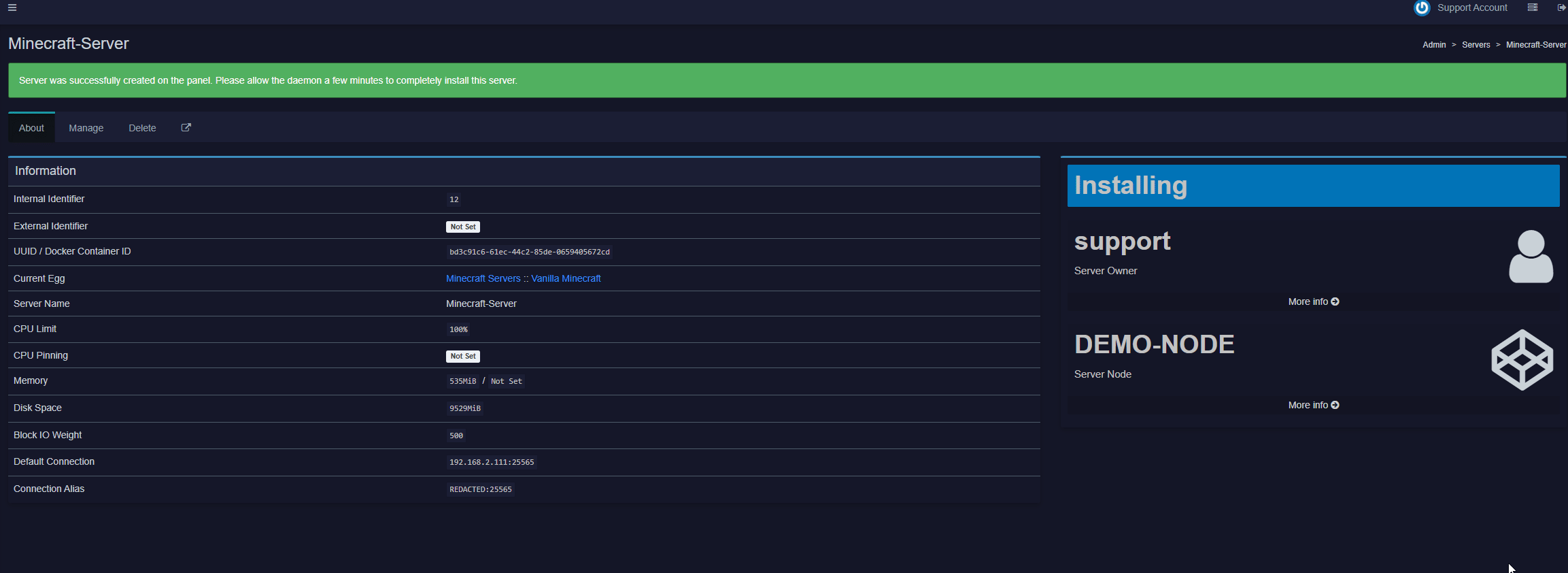
Task: Click the green success alert message
Action: tap(787, 80)
